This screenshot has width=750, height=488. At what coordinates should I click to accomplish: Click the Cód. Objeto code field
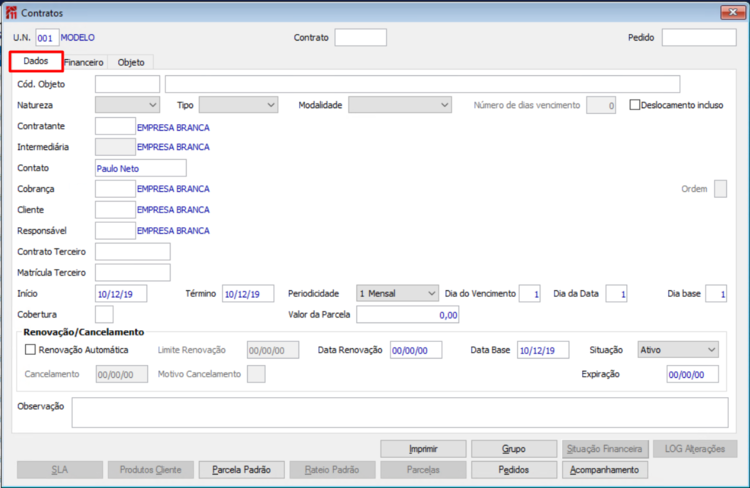coord(127,84)
